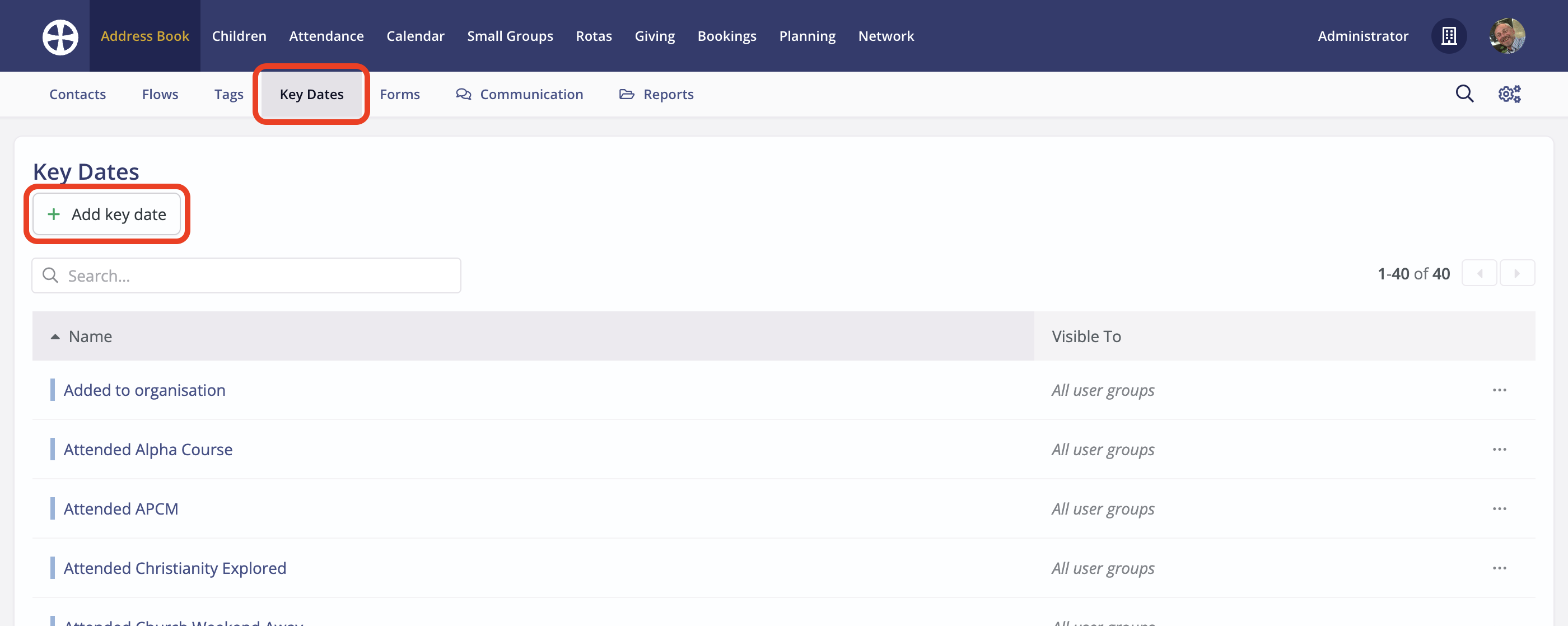Viewport: 1568px width, 626px height.
Task: Click Add key date button
Action: [x=106, y=214]
